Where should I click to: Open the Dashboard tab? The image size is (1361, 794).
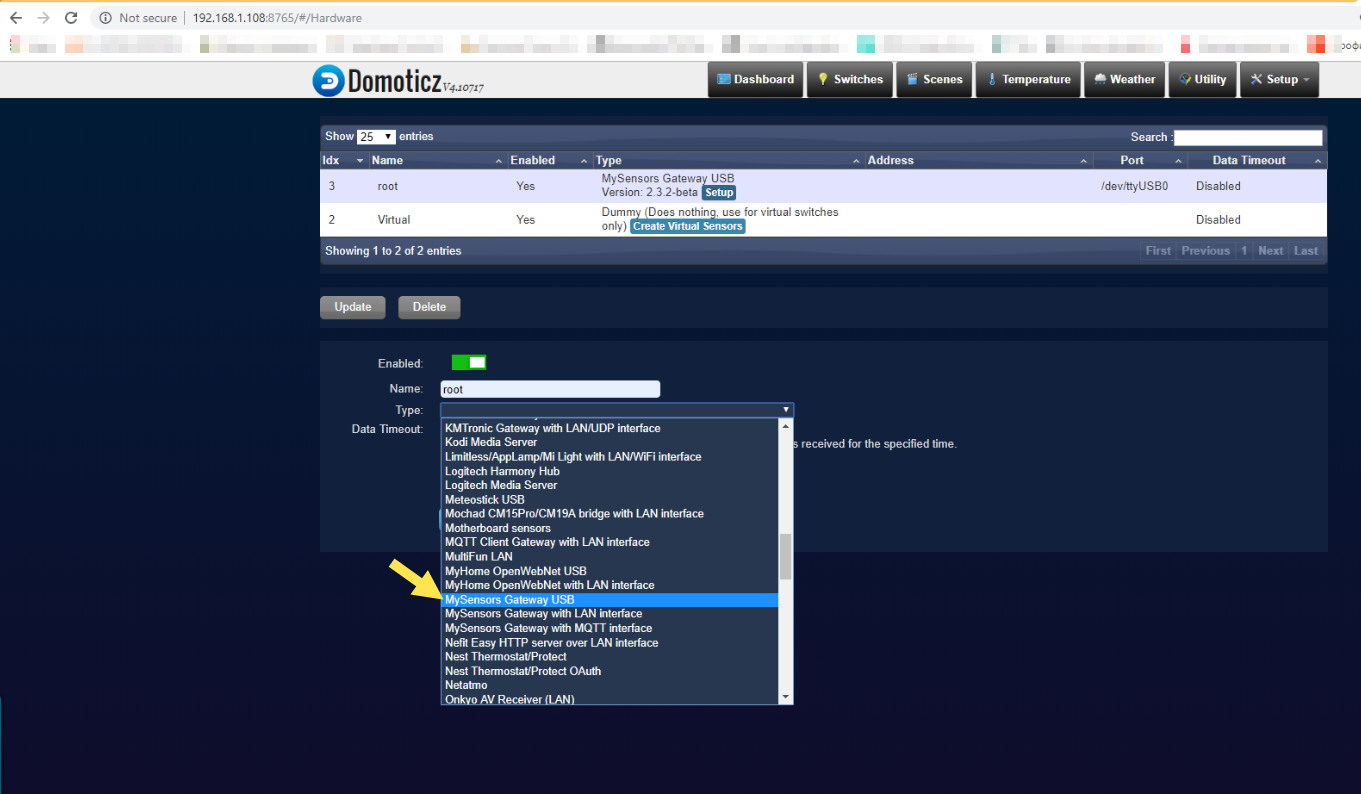[755, 80]
